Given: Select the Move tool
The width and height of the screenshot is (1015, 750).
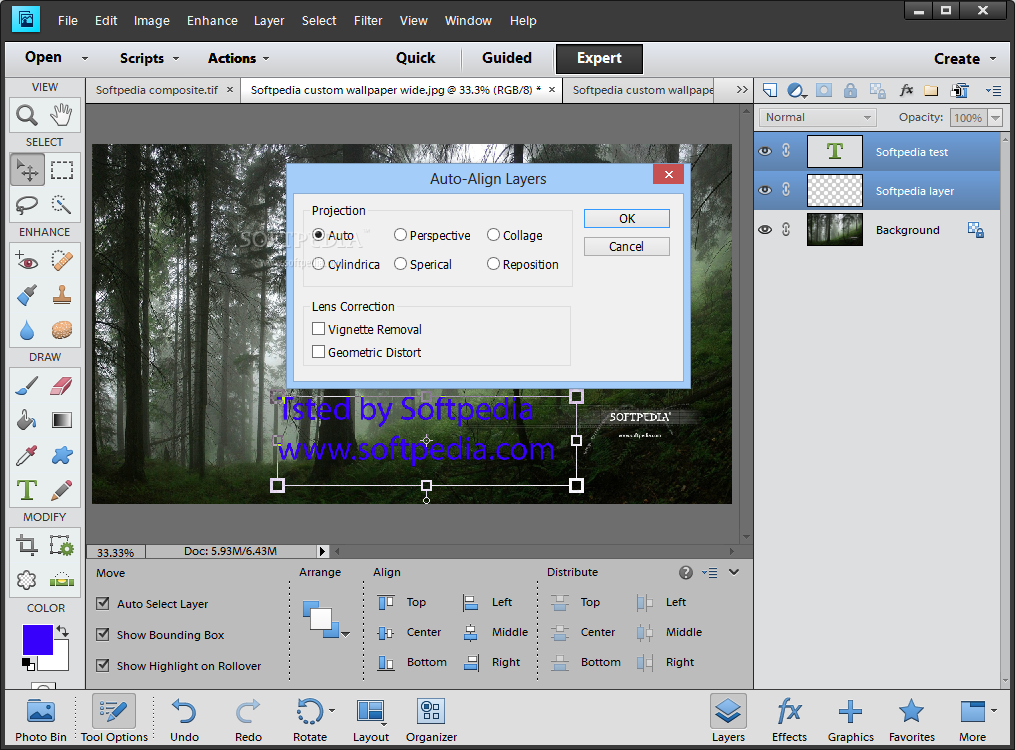Looking at the screenshot, I should tap(27, 170).
